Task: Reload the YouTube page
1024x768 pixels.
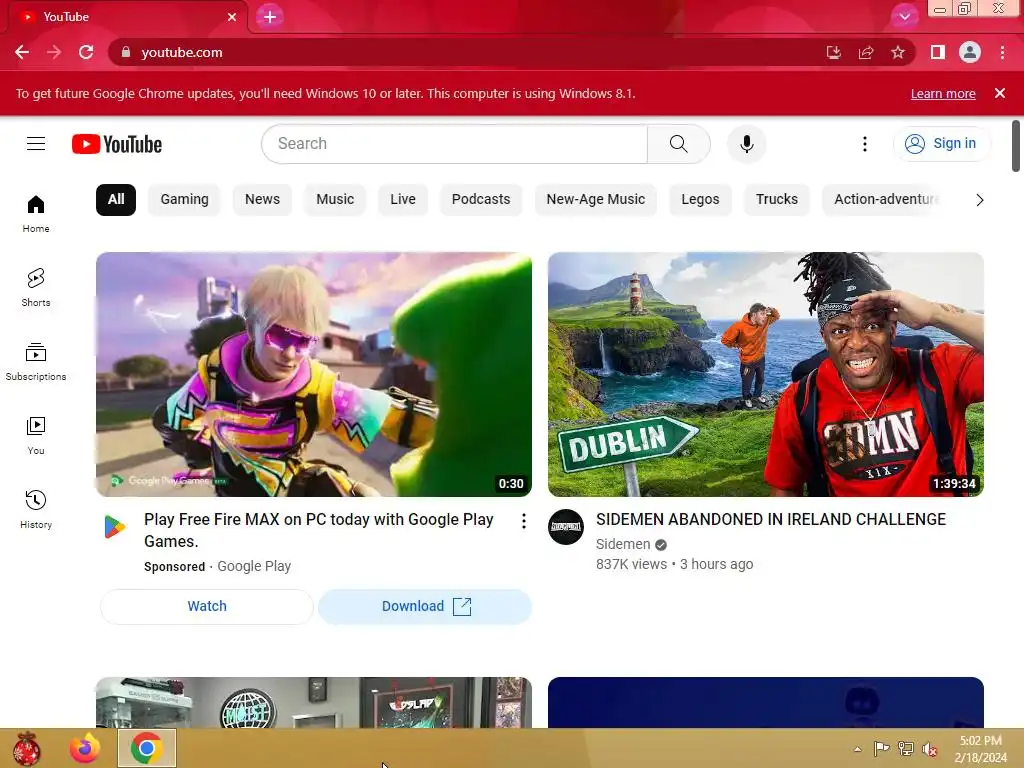Action: click(x=86, y=52)
